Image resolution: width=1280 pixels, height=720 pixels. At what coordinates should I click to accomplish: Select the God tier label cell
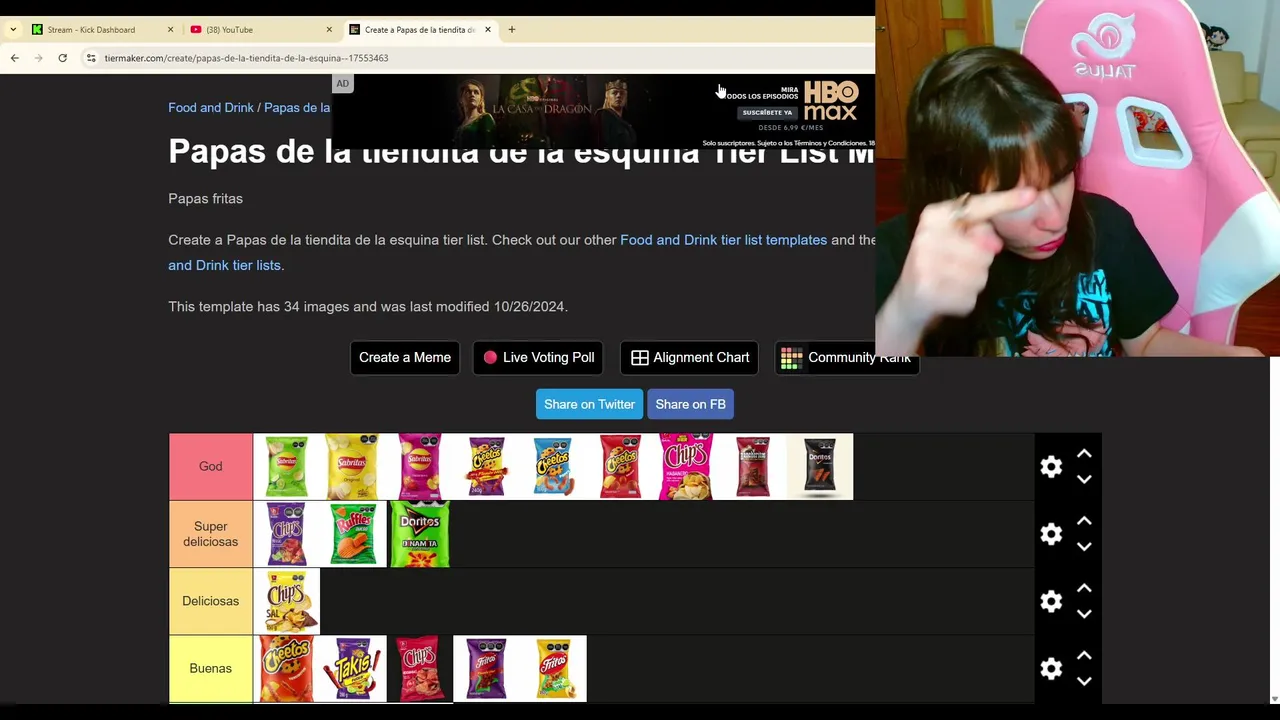point(211,466)
